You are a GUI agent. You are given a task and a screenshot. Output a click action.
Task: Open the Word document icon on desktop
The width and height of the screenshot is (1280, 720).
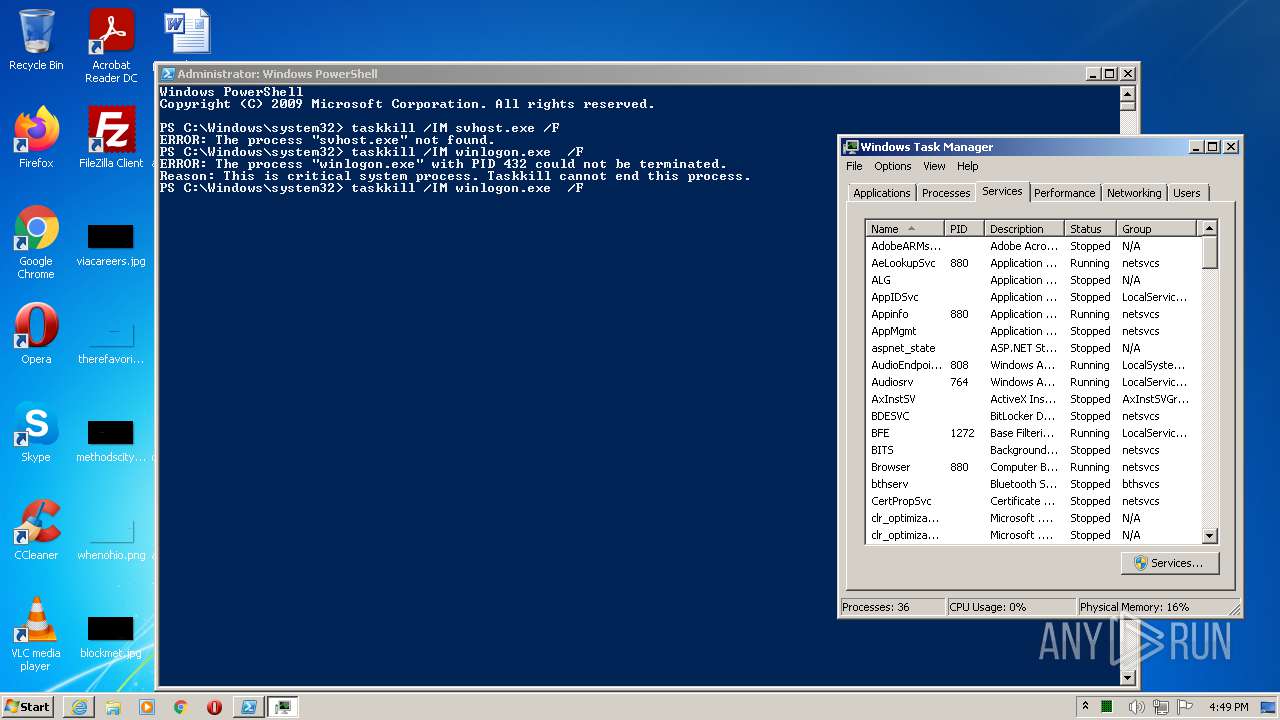pos(187,32)
